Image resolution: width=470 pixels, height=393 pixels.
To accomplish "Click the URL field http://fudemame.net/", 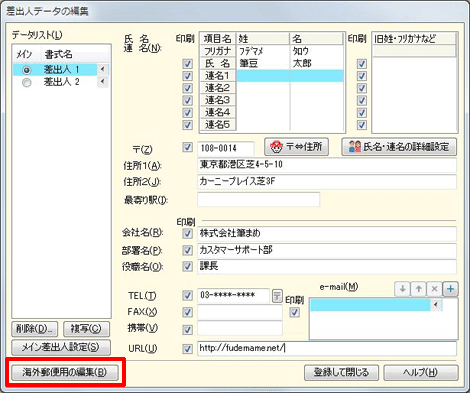I will tap(327, 349).
